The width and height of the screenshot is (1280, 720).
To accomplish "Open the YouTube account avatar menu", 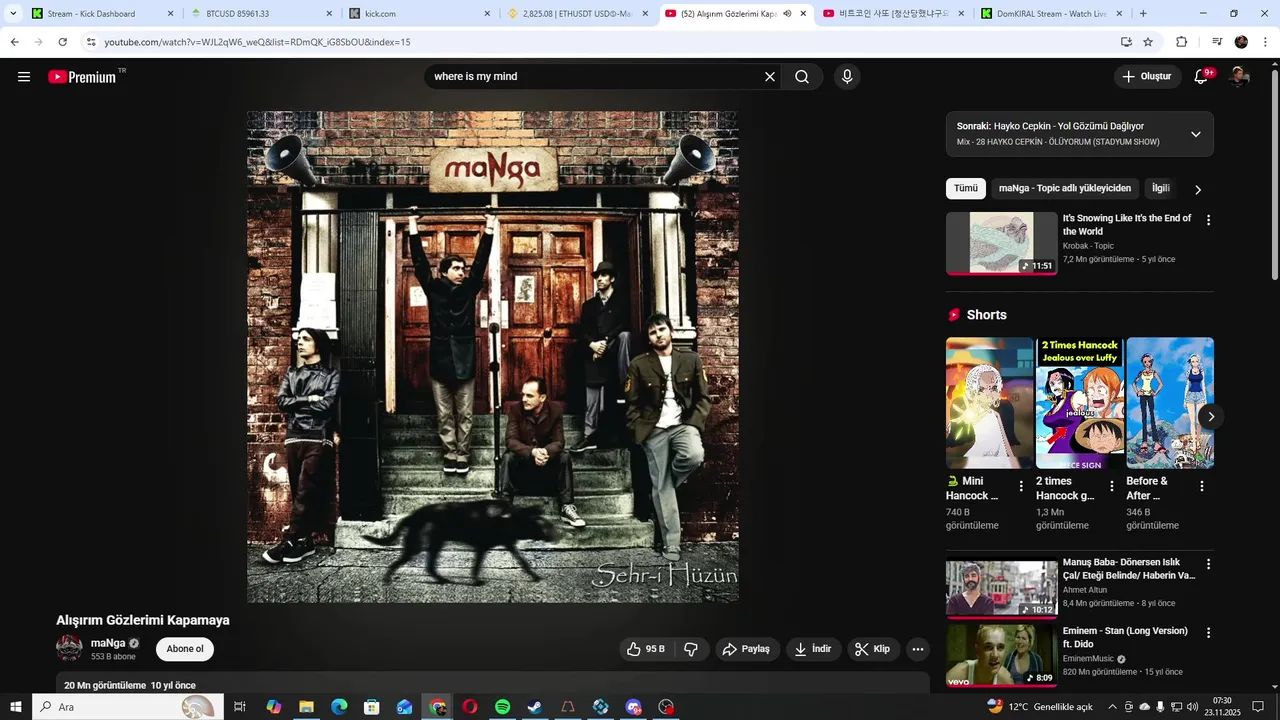I will coord(1239,77).
